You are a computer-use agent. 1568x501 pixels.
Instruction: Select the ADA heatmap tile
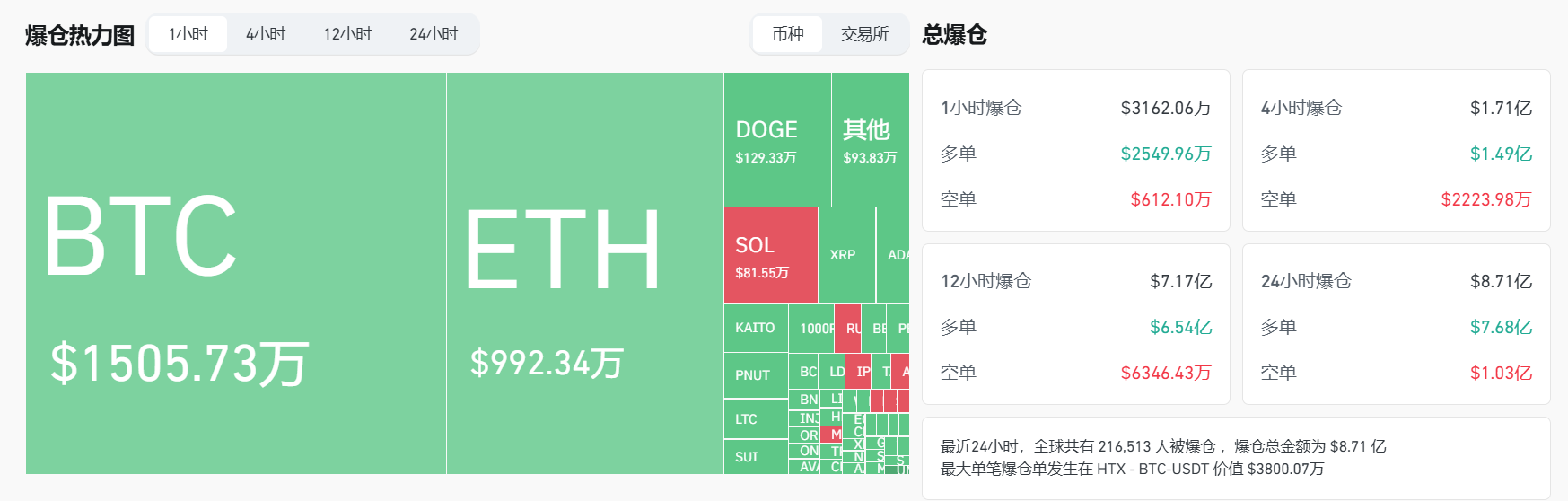point(893,255)
